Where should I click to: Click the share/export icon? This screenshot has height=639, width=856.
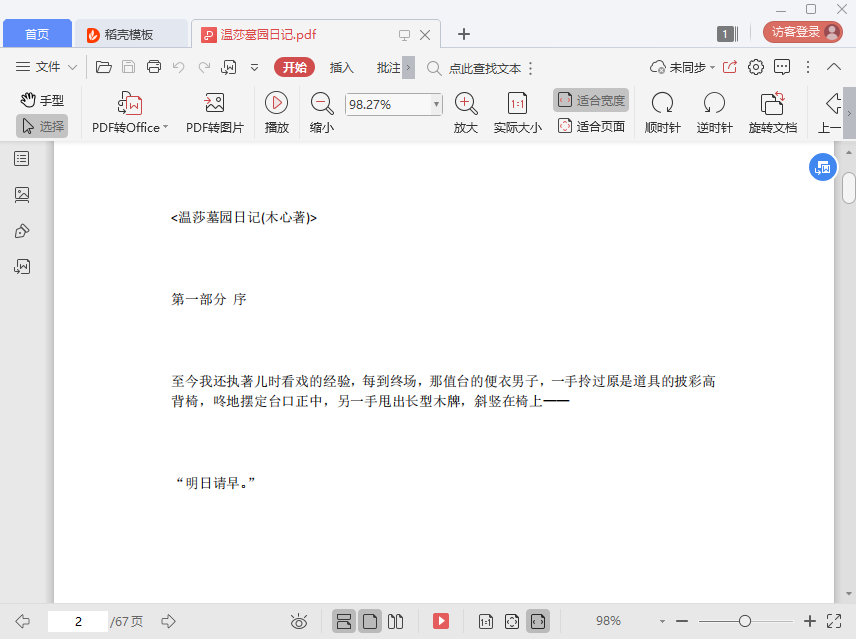coord(730,67)
